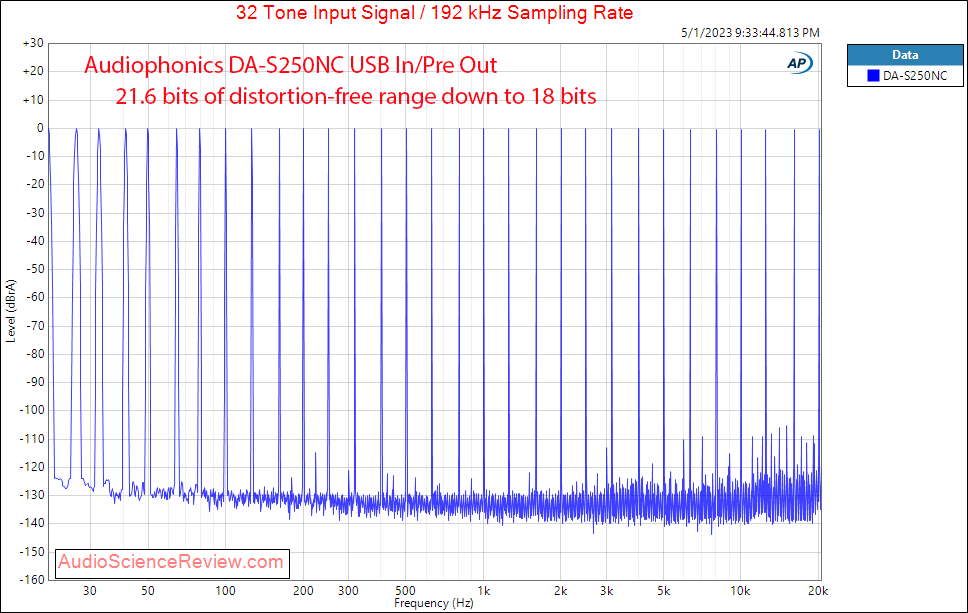Click the 'Level (dBrA)' vertical axis title
This screenshot has height=613, width=968.
pyautogui.click(x=10, y=311)
